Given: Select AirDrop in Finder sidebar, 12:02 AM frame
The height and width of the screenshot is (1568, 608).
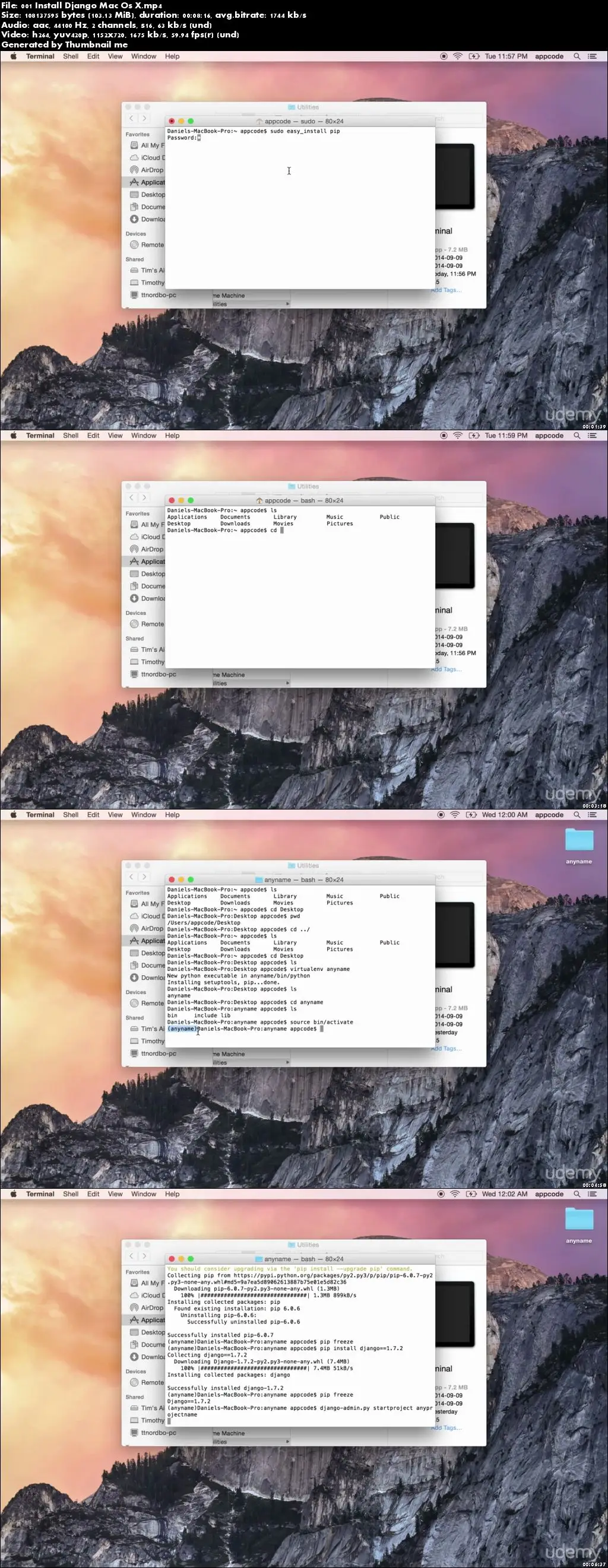Looking at the screenshot, I should pyautogui.click(x=147, y=1307).
